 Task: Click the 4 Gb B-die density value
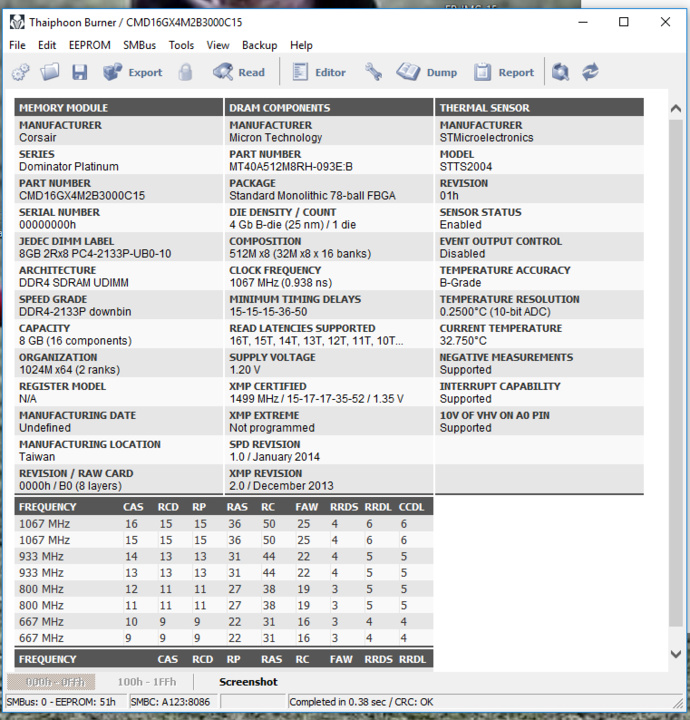292,225
